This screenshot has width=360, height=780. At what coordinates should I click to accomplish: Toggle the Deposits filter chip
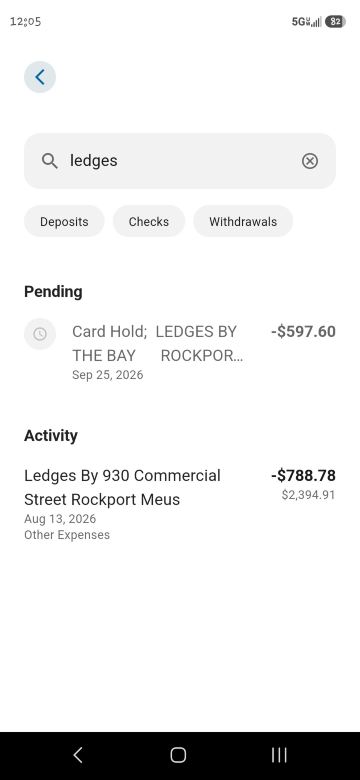64,221
